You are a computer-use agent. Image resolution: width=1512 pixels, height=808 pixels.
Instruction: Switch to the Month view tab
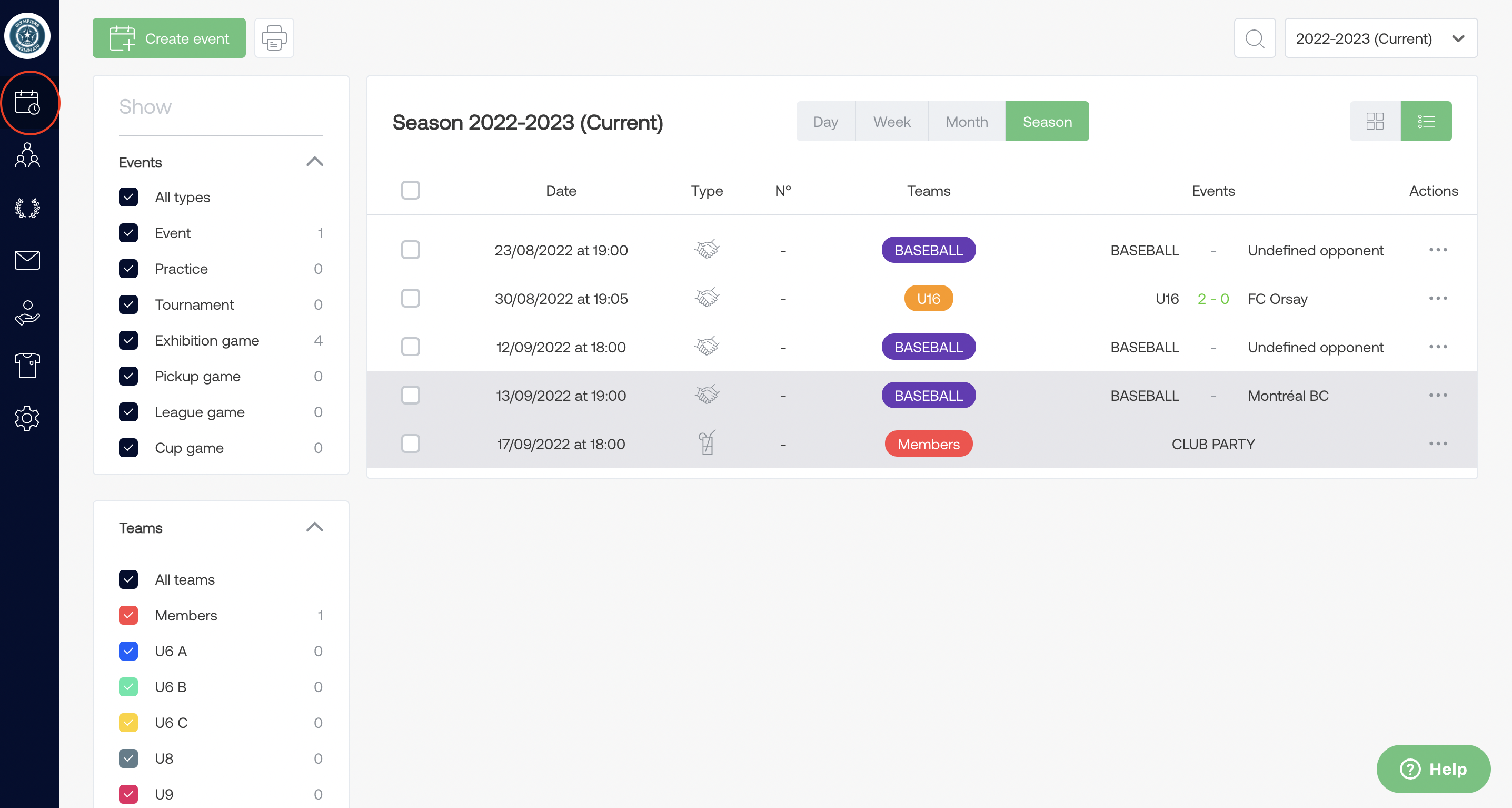966,122
